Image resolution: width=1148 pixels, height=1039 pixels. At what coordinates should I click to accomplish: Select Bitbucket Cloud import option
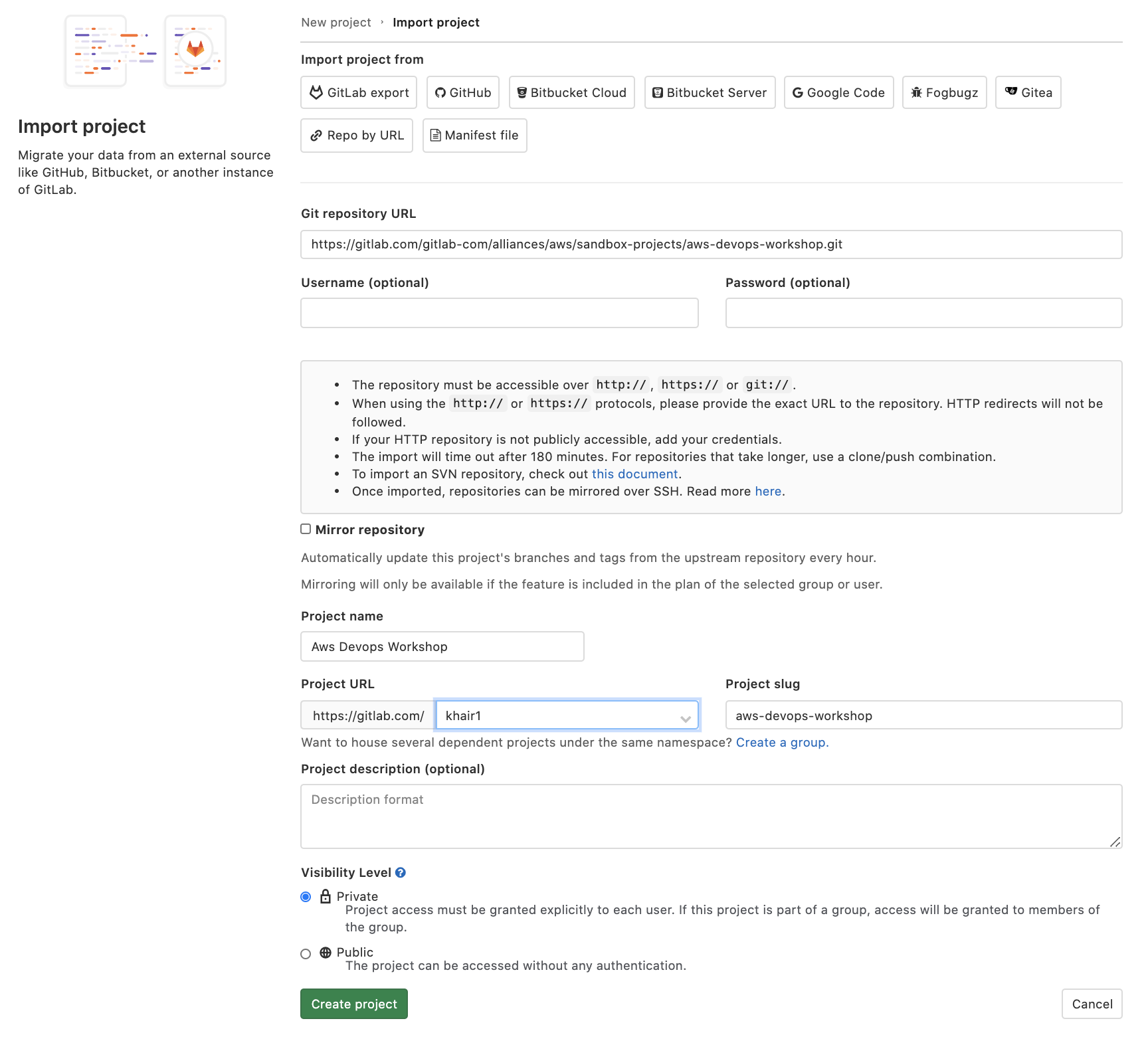click(572, 92)
